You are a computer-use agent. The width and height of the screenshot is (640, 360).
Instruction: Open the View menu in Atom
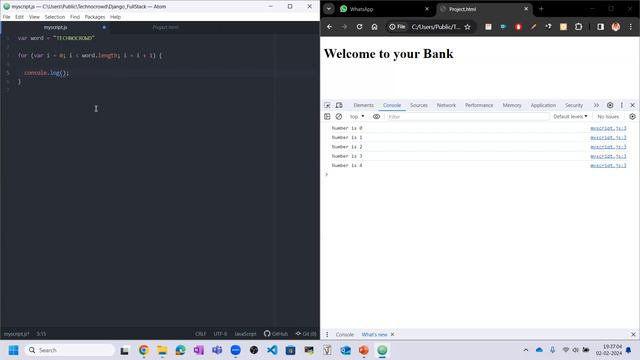pos(34,17)
